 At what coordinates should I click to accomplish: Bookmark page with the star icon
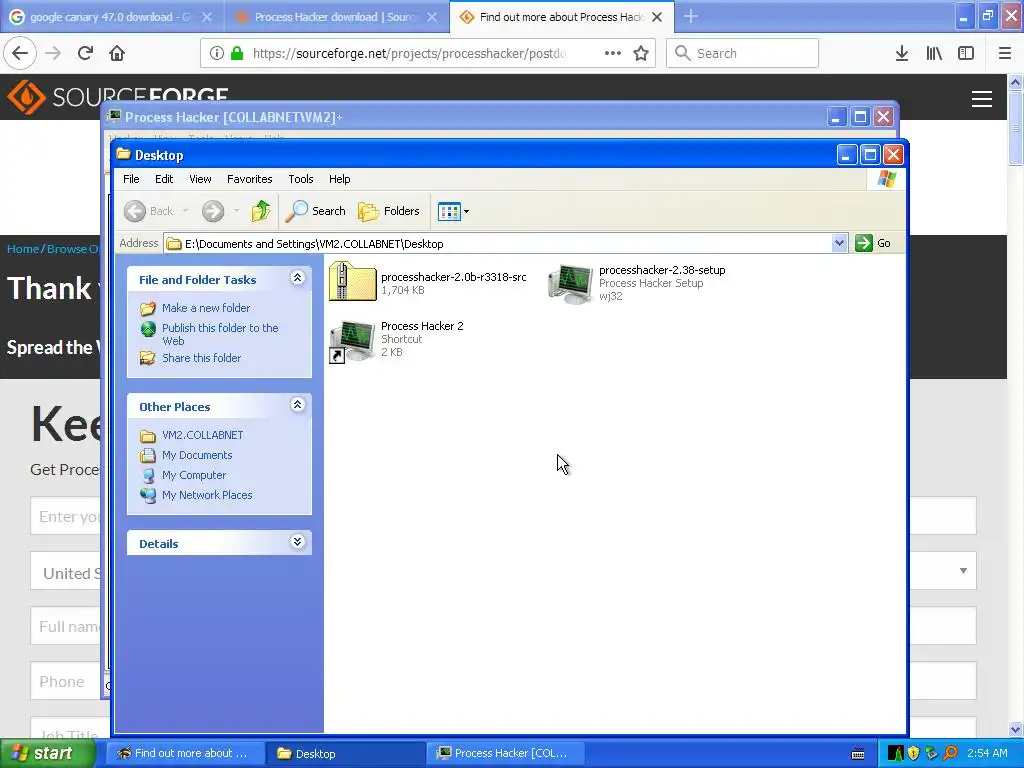(641, 53)
